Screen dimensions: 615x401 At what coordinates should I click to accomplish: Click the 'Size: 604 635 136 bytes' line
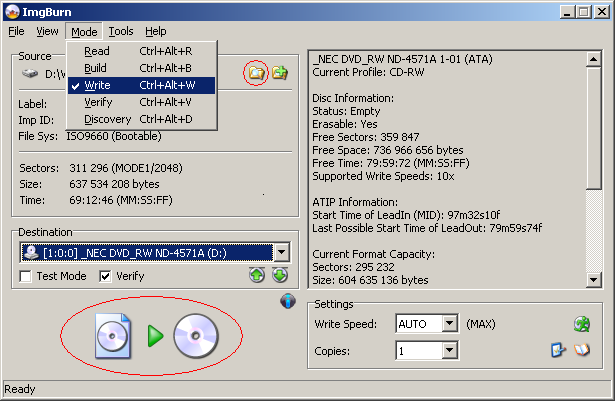pyautogui.click(x=370, y=280)
